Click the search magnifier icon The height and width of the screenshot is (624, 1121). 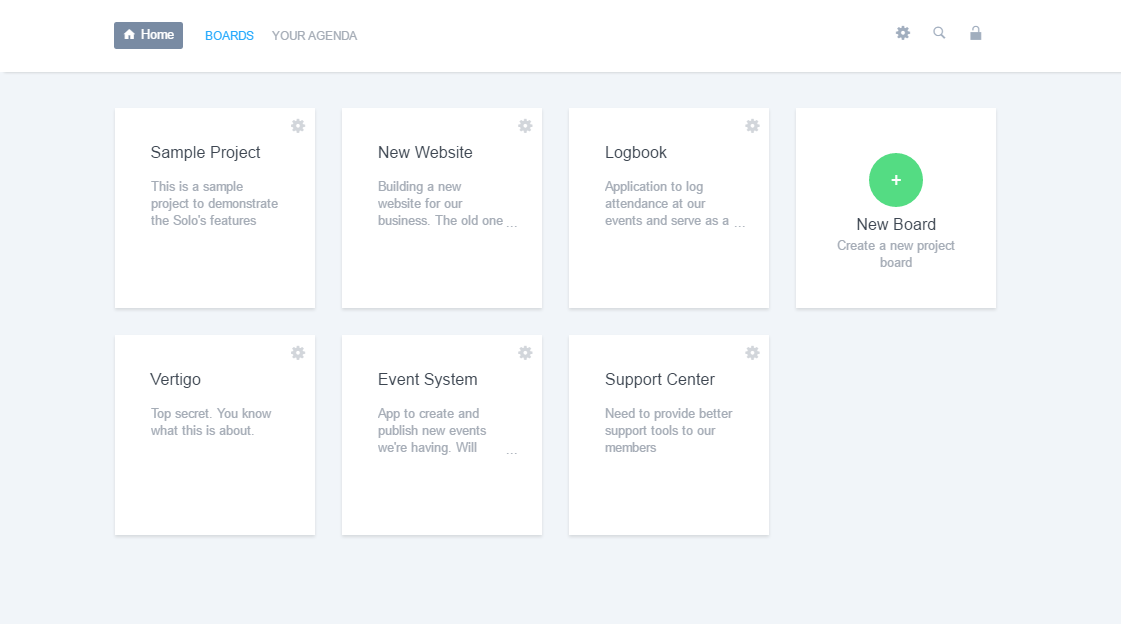tap(939, 33)
